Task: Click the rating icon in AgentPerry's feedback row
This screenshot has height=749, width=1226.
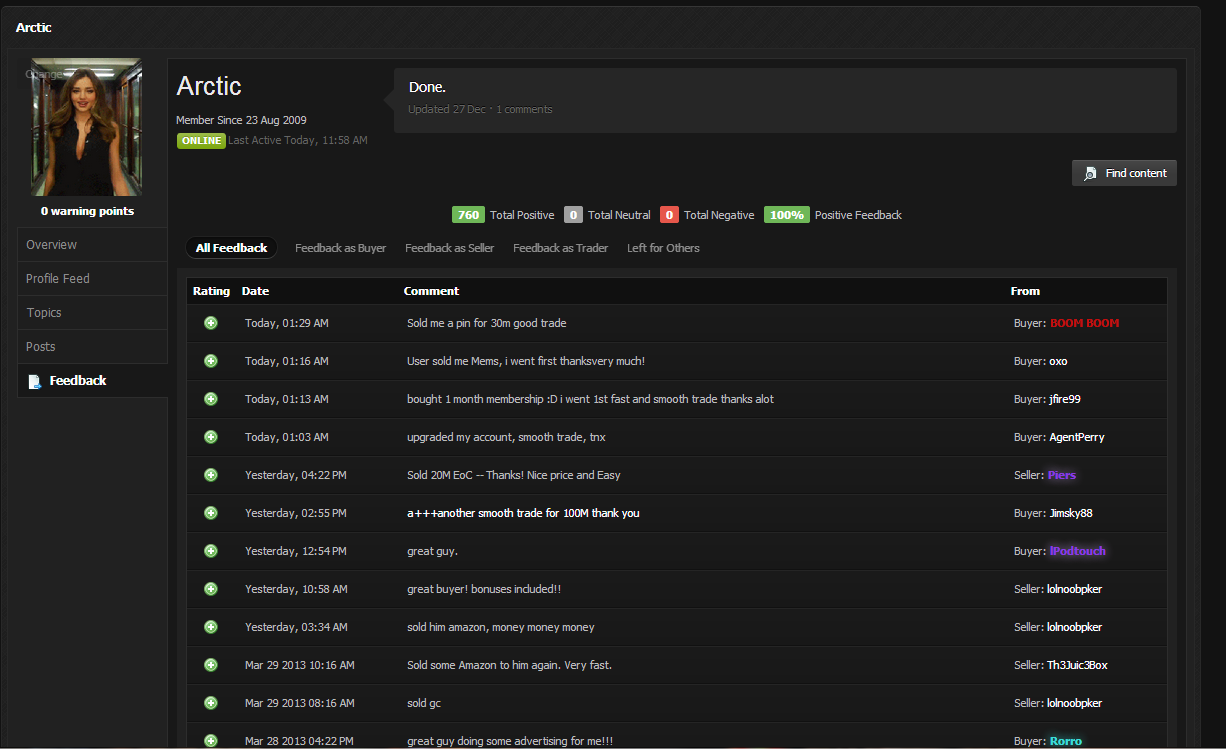Action: tap(211, 437)
